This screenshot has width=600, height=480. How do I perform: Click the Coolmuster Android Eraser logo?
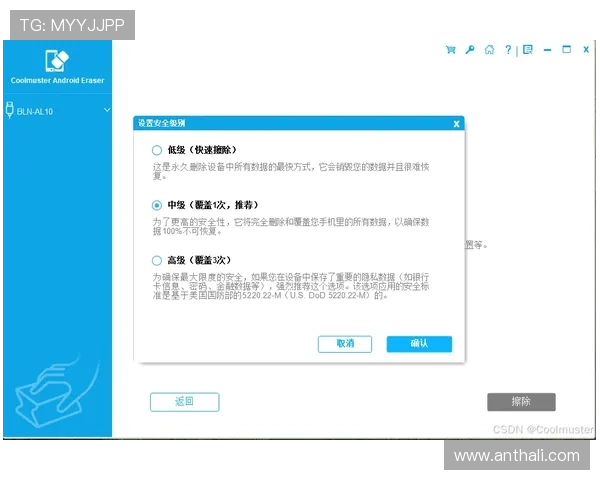(x=57, y=61)
